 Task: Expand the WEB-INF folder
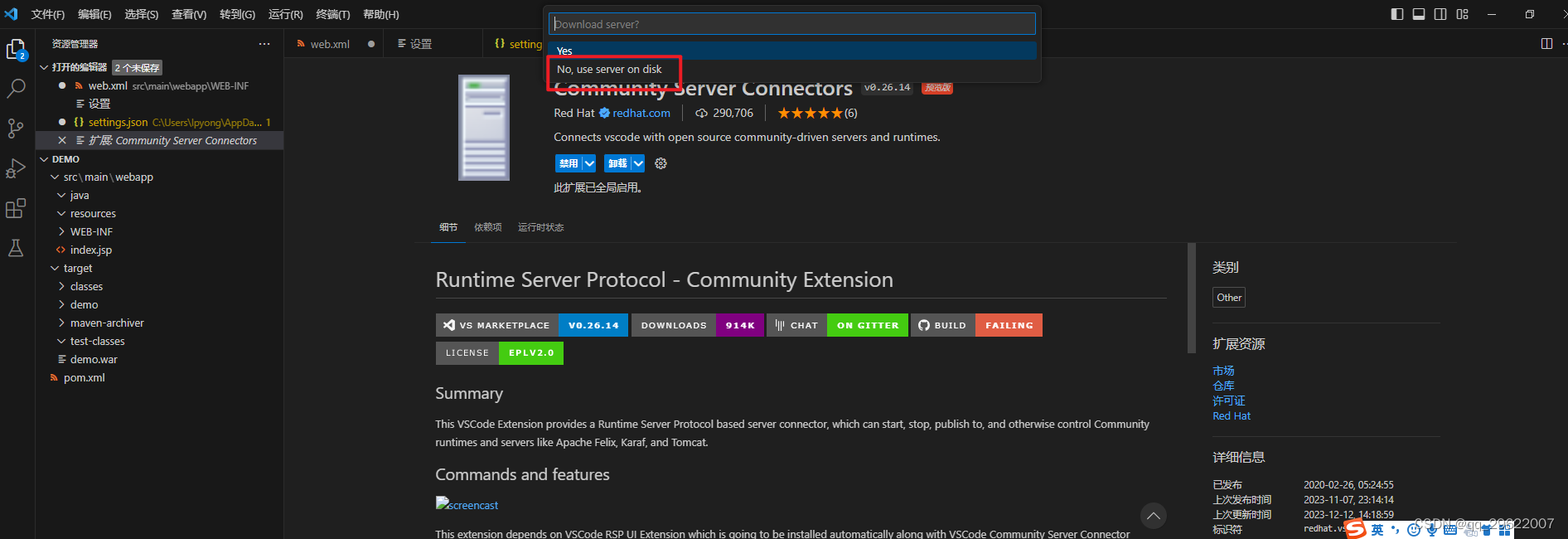(x=61, y=231)
